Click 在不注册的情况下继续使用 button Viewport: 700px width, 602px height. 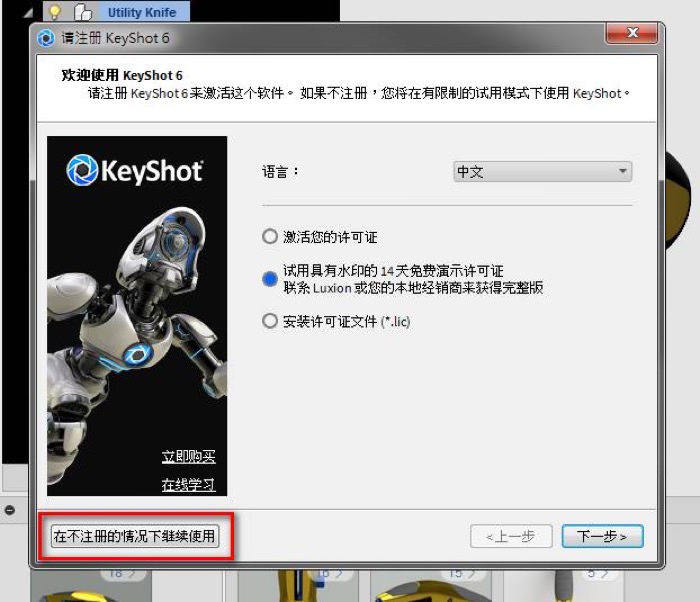pyautogui.click(x=135, y=536)
